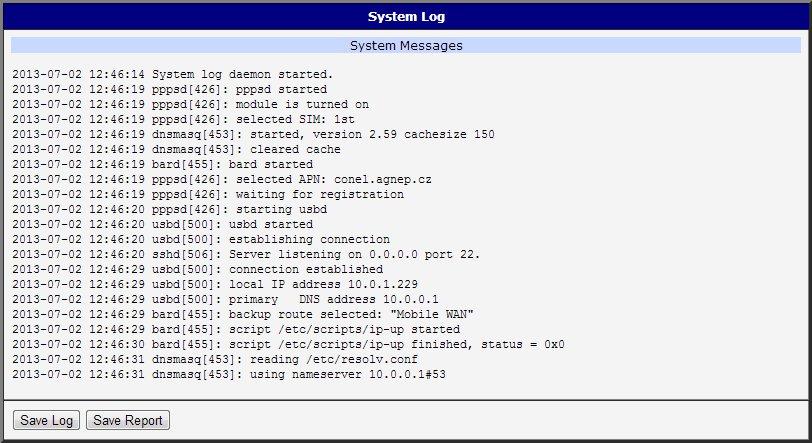Select the 'selected SIM: 1st' log line
This screenshot has width=812, height=443.
click(x=184, y=120)
